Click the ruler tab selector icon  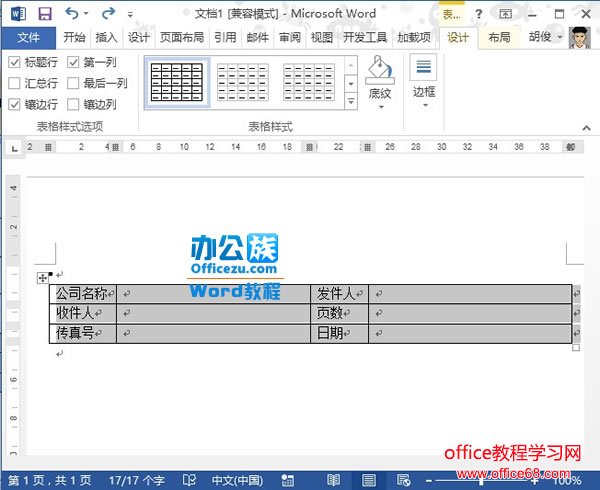click(14, 148)
